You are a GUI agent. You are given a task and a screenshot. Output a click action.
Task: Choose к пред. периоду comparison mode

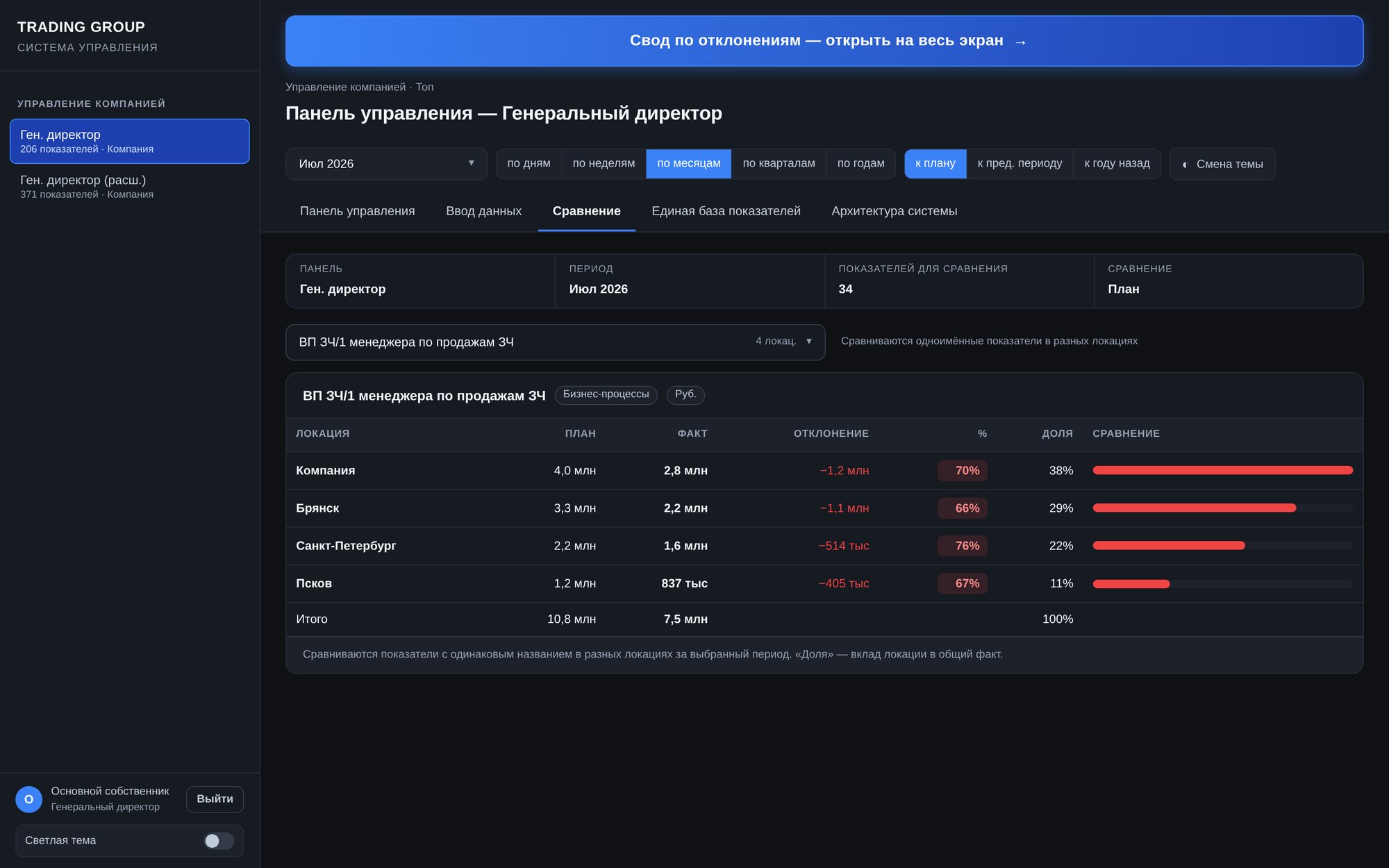(1020, 164)
